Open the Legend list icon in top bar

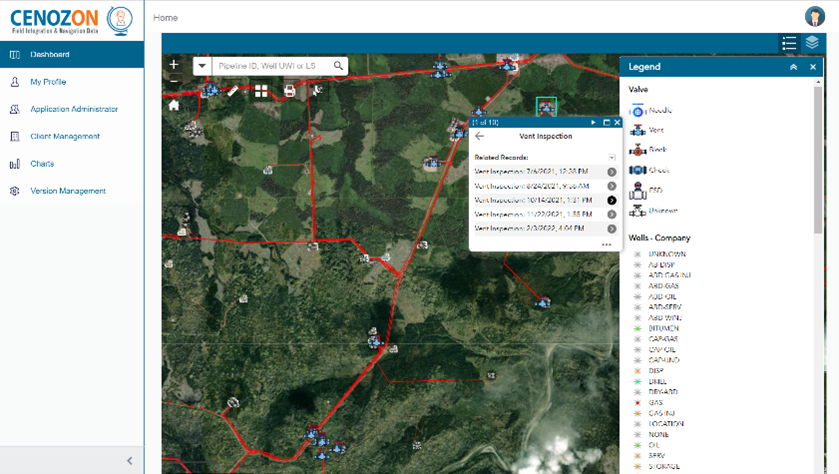[789, 43]
